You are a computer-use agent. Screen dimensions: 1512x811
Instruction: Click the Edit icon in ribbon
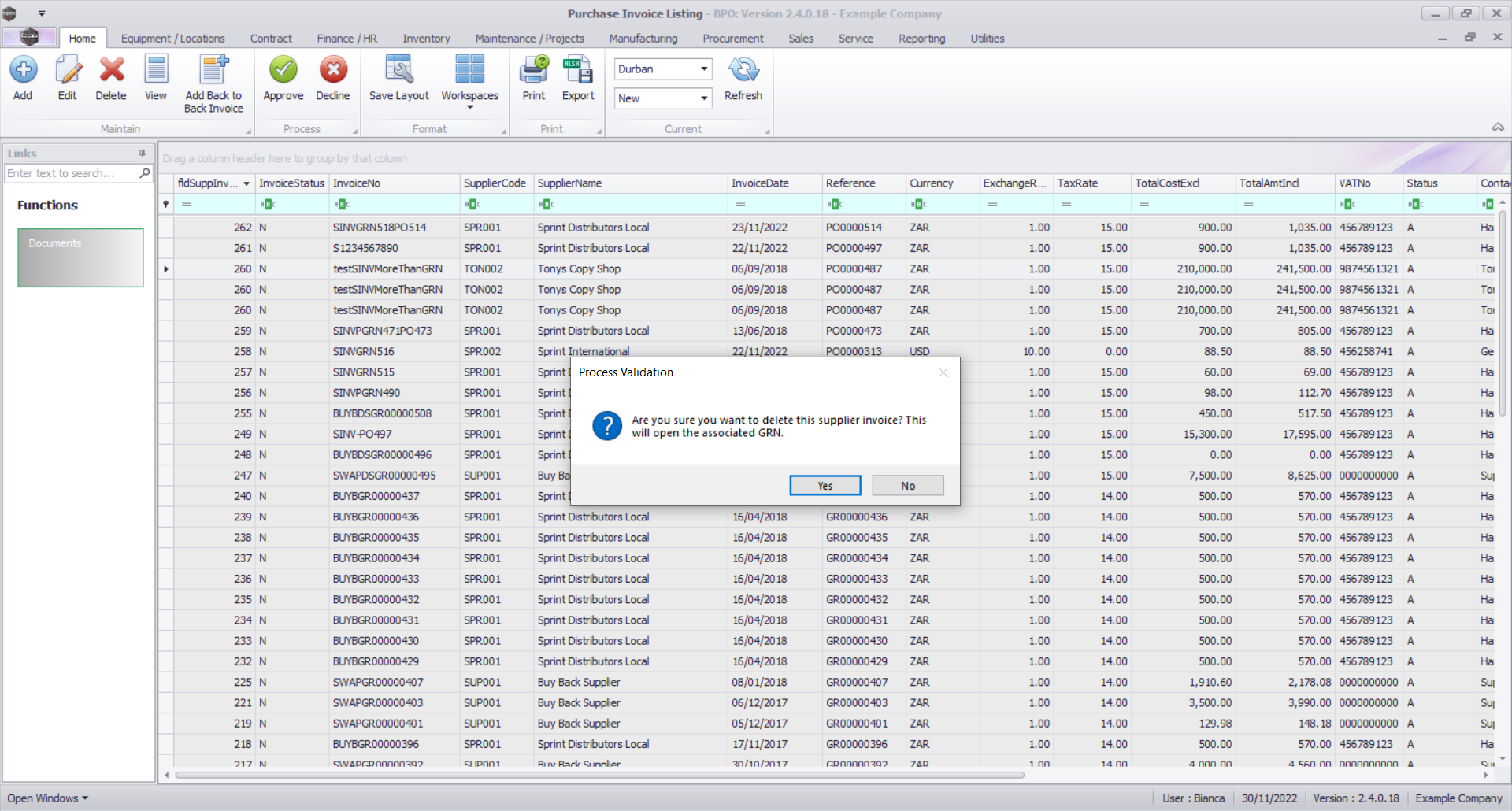click(x=68, y=71)
